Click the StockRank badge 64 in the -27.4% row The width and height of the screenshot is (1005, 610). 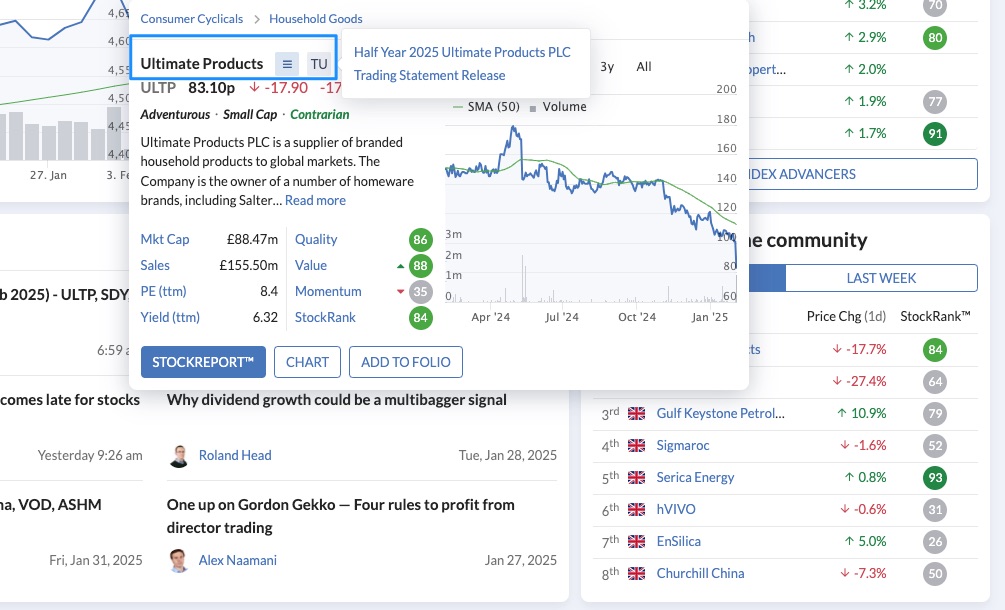(x=935, y=381)
